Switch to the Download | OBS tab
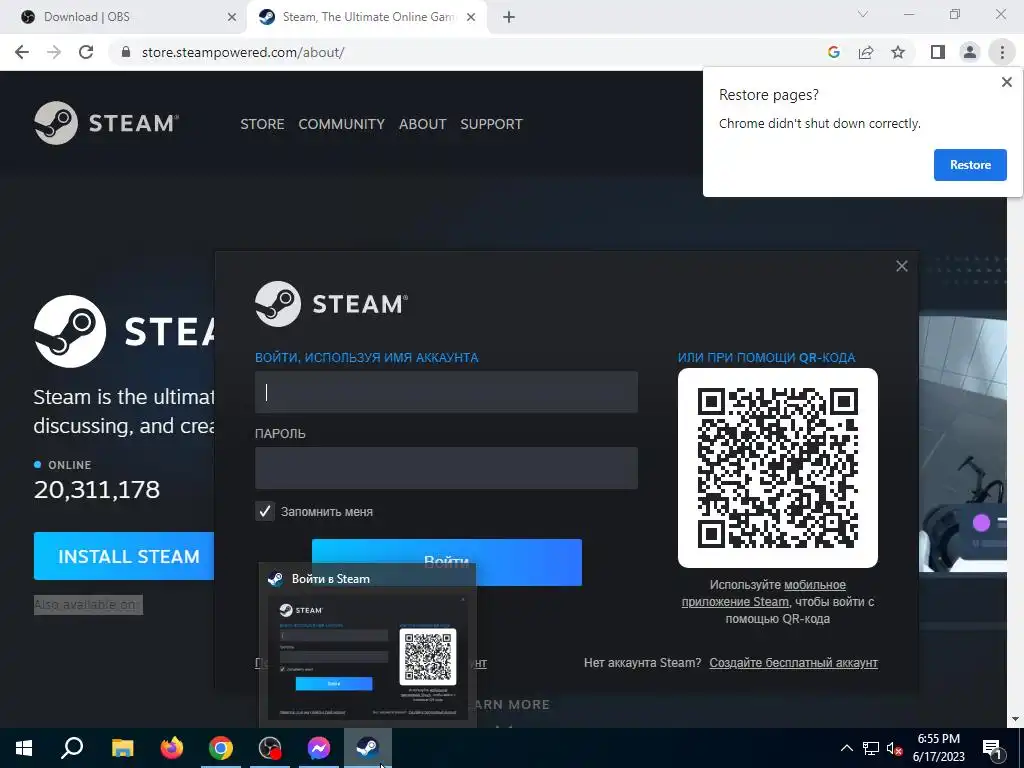 click(124, 17)
